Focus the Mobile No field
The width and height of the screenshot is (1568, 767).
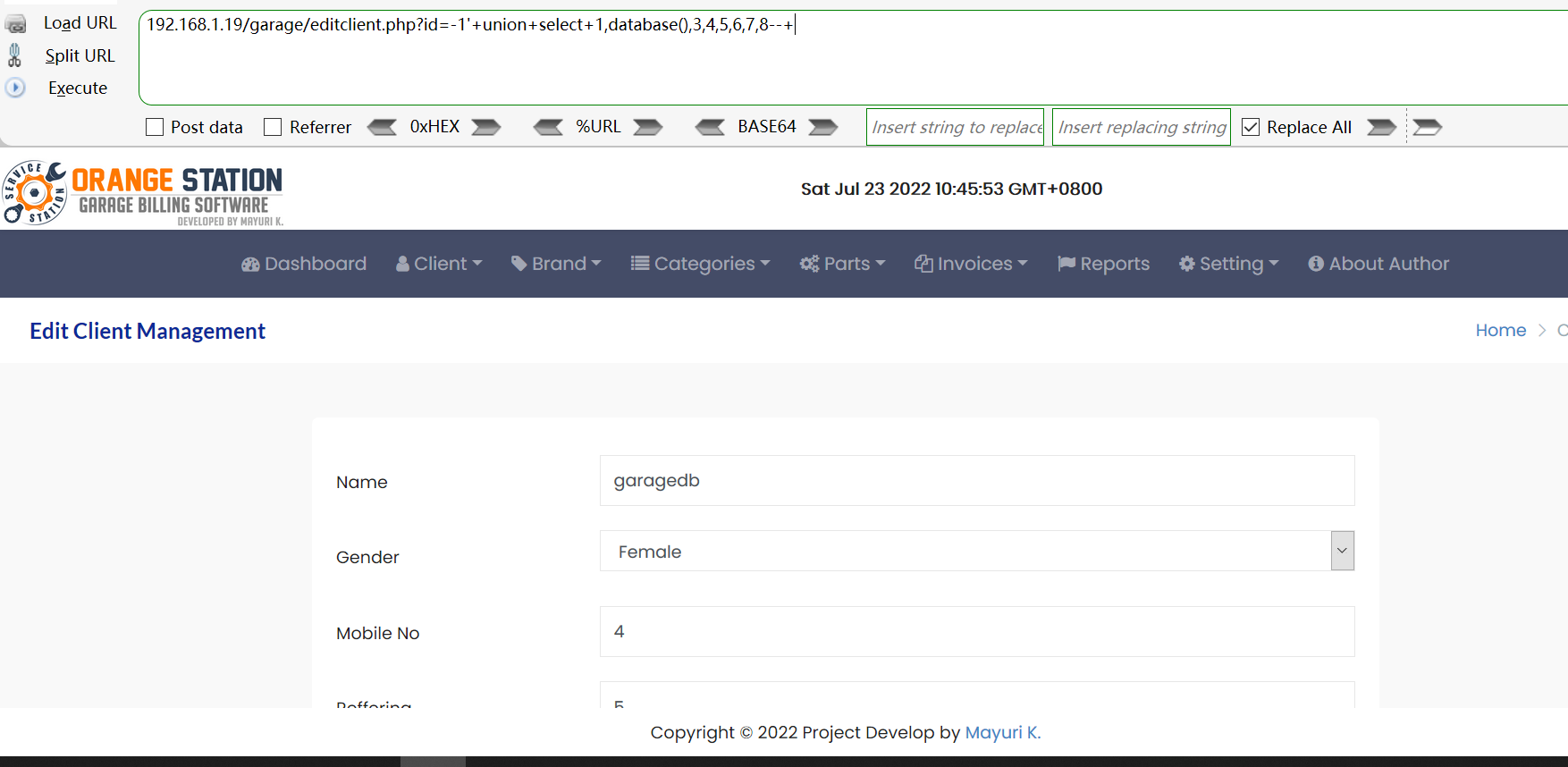pos(977,632)
